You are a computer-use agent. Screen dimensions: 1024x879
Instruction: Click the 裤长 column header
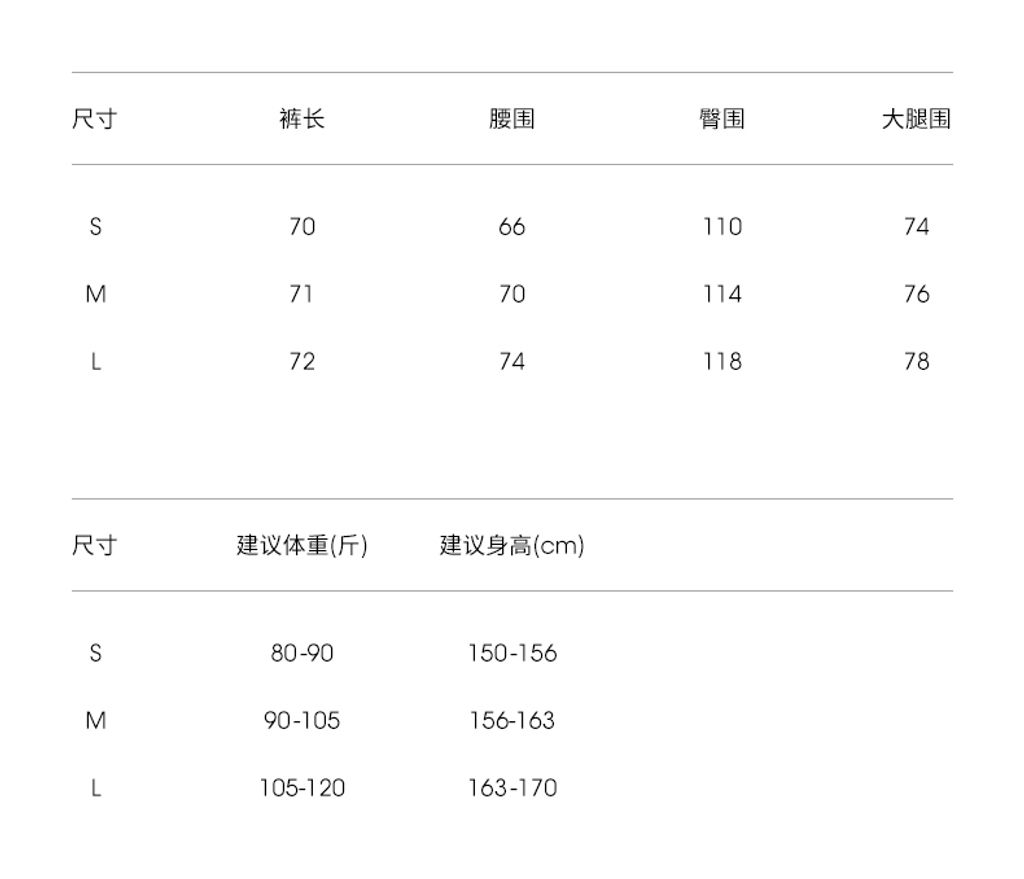(302, 119)
